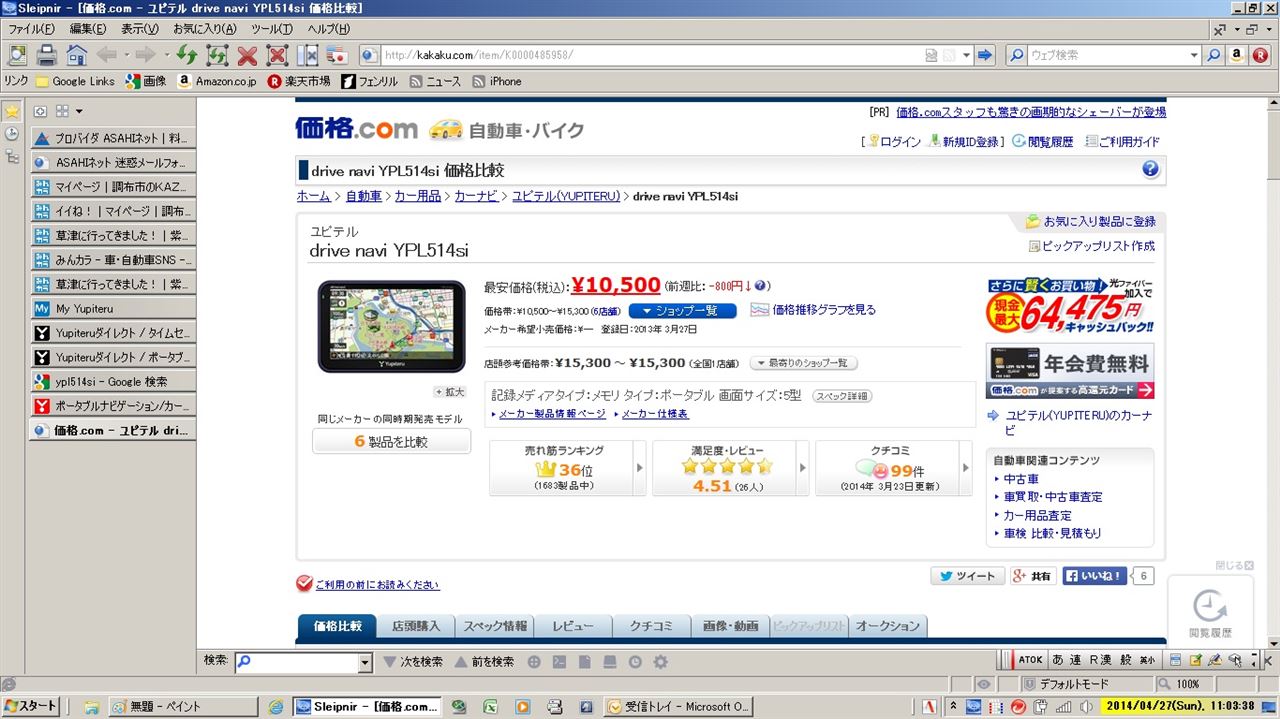
Task: Click the stop-all-tabs boxed red X icon
Action: 277,55
